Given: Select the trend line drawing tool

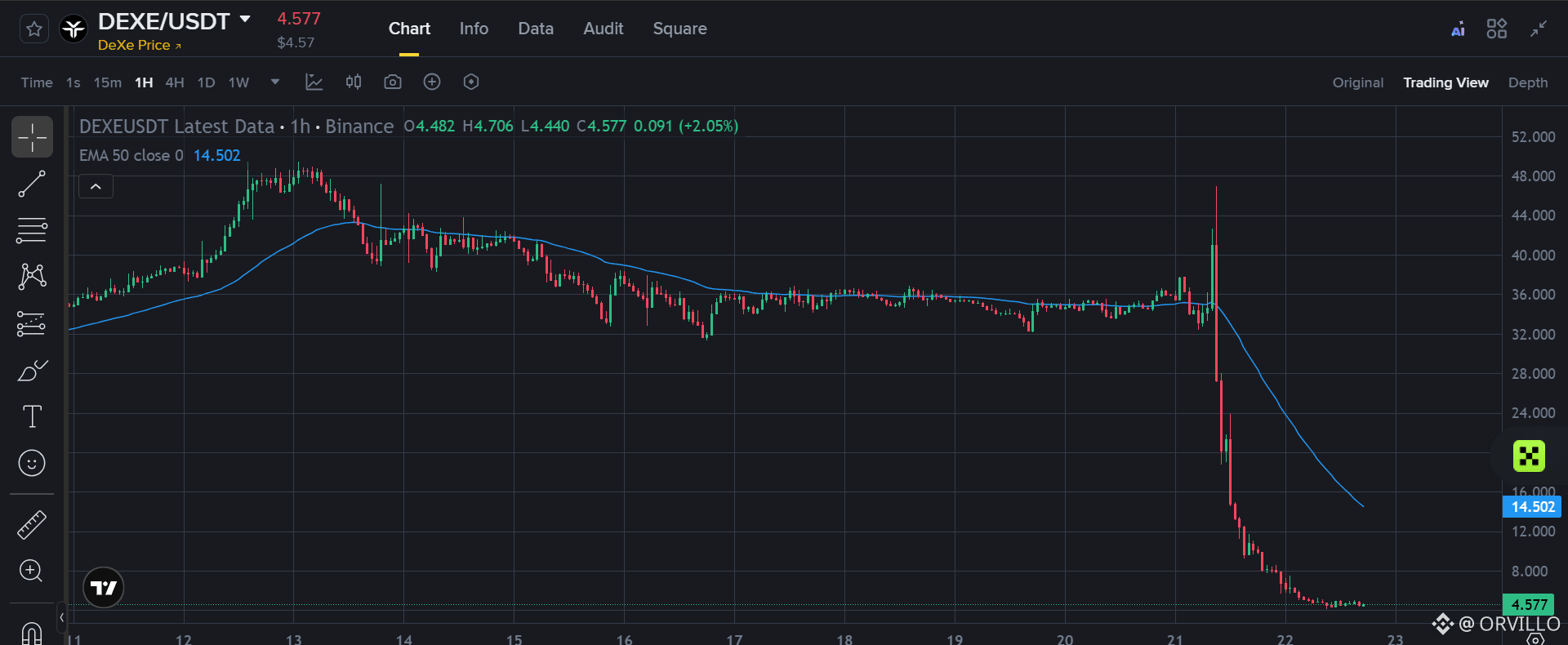Looking at the screenshot, I should [32, 184].
